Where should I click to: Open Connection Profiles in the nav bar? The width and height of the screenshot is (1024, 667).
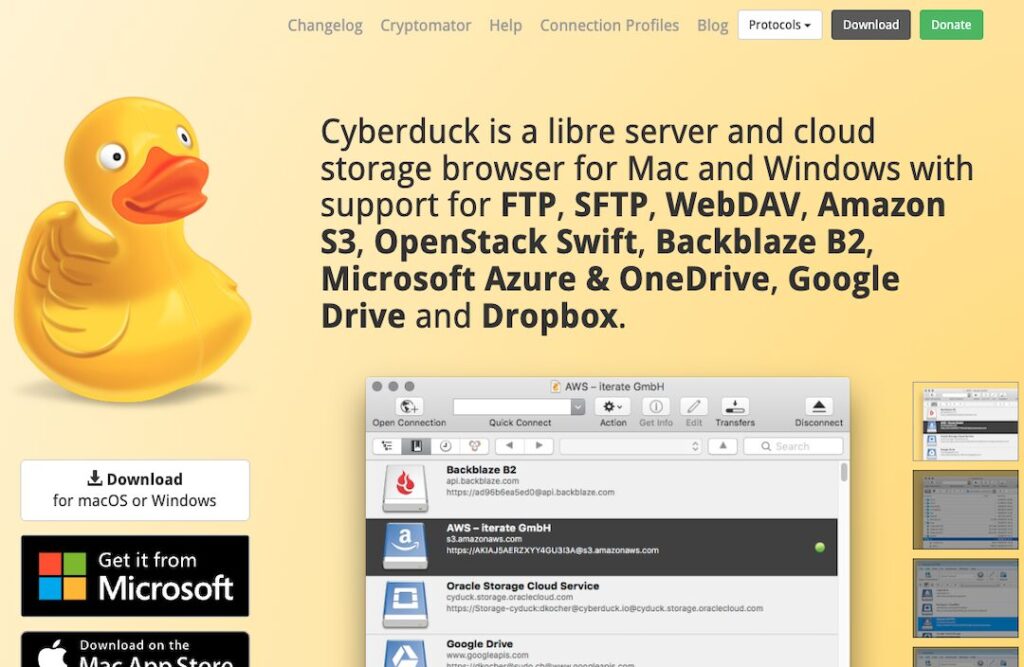(x=609, y=25)
